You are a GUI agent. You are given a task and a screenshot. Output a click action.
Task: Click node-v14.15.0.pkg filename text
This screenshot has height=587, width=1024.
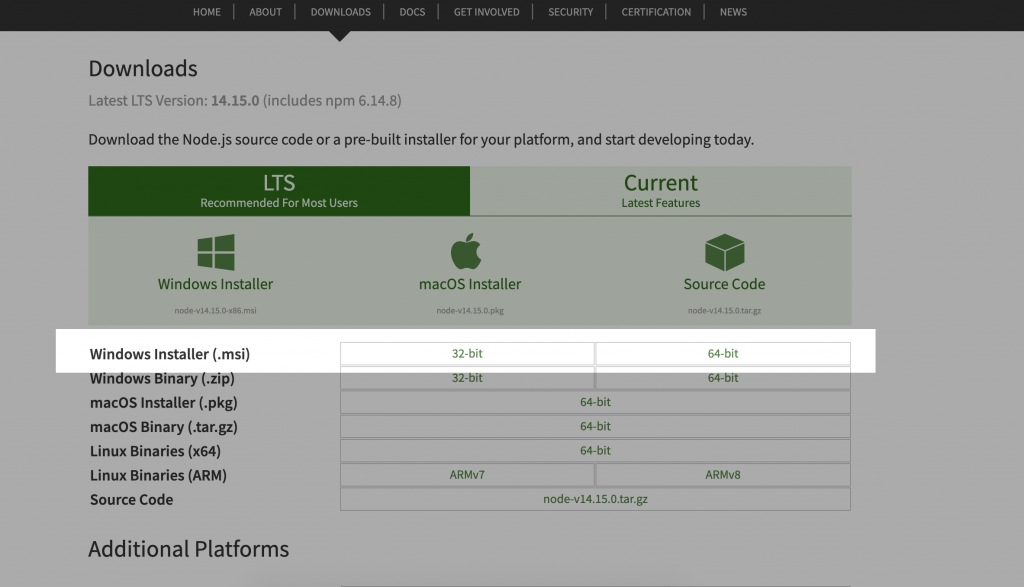(470, 311)
